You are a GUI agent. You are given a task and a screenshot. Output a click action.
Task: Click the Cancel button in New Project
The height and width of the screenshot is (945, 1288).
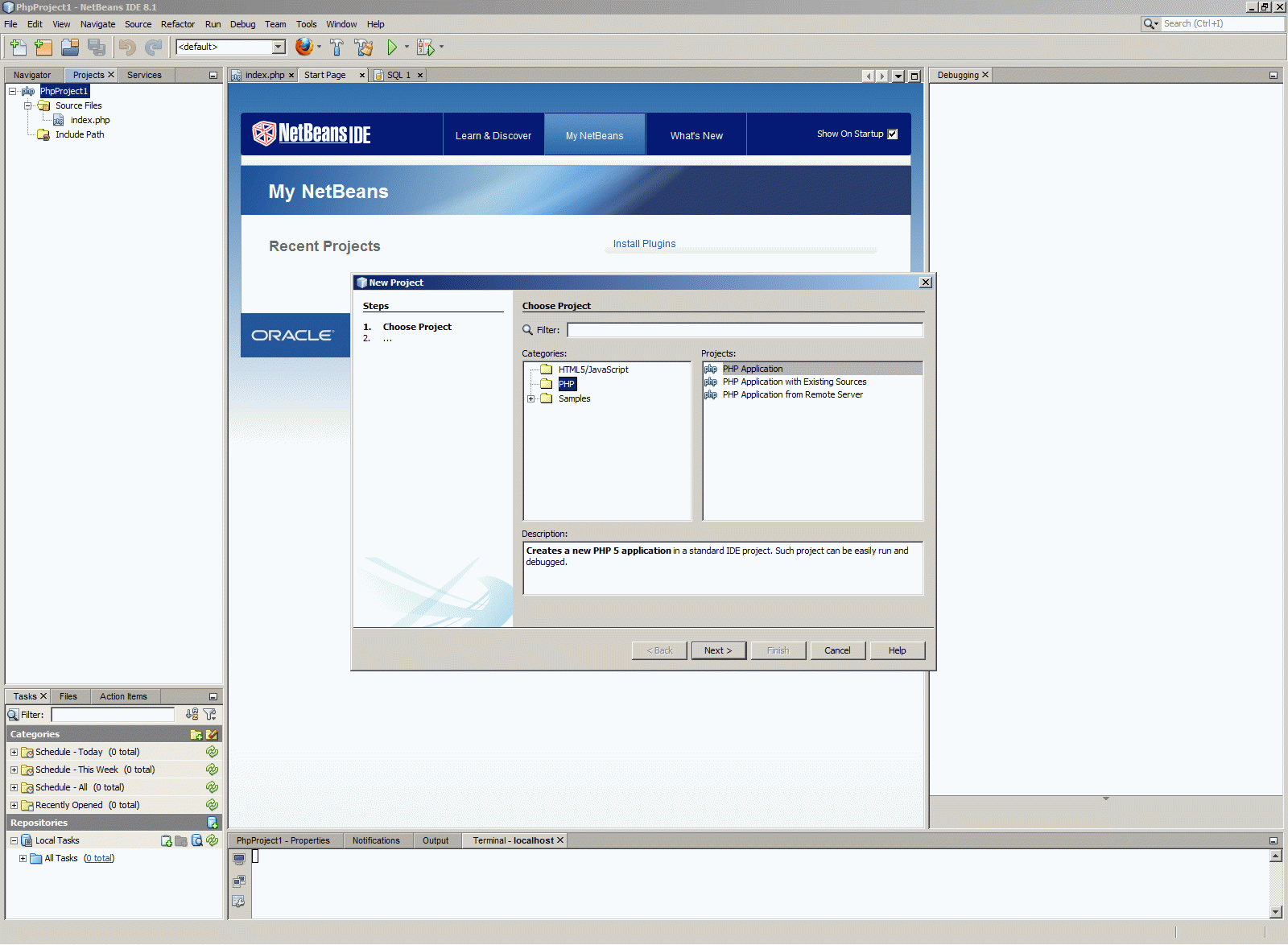coord(837,650)
